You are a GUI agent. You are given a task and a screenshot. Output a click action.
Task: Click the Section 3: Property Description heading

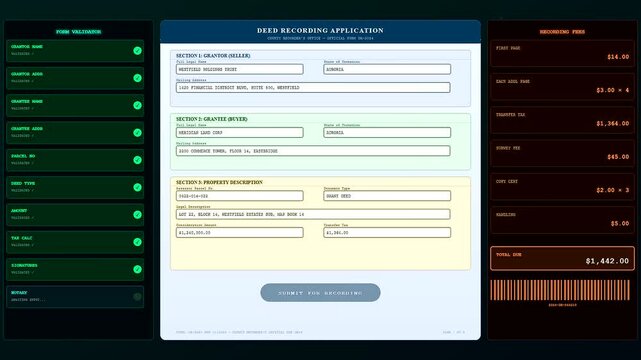coord(219,182)
